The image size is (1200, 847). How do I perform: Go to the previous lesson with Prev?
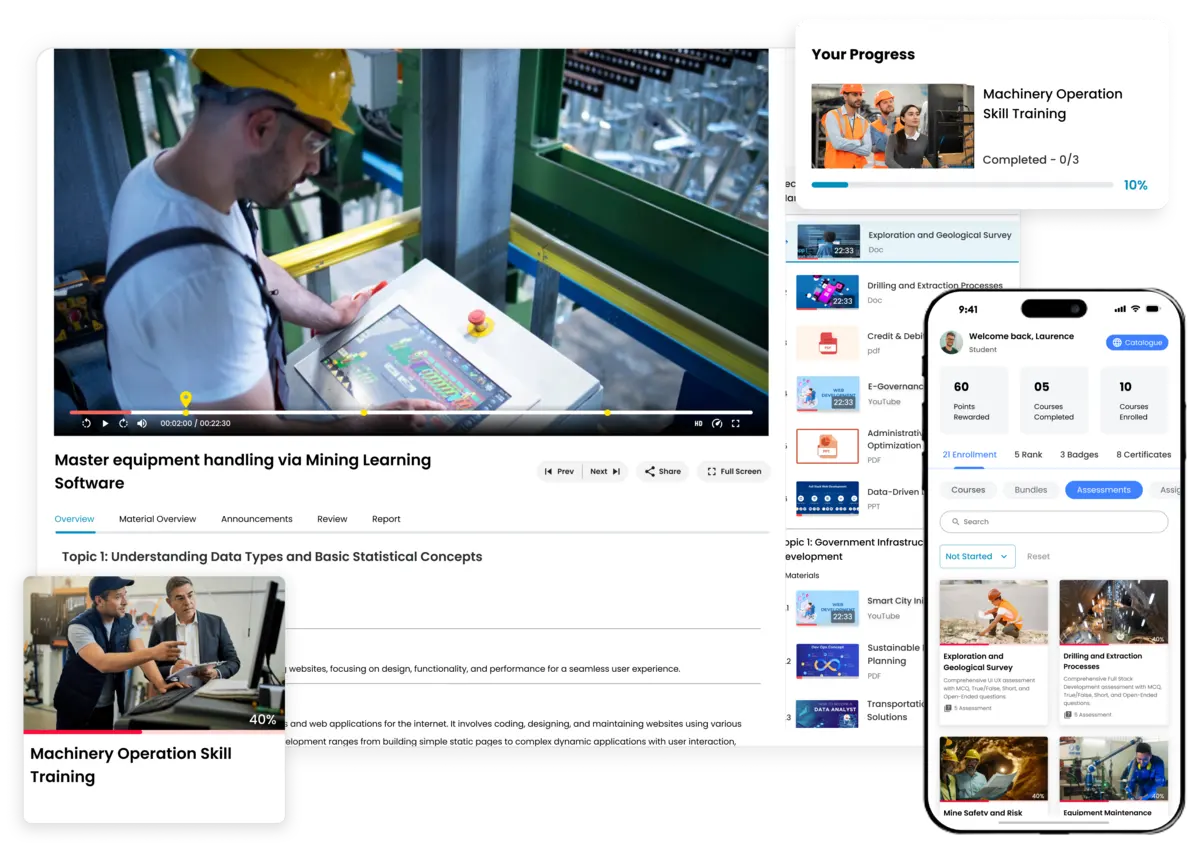point(559,471)
